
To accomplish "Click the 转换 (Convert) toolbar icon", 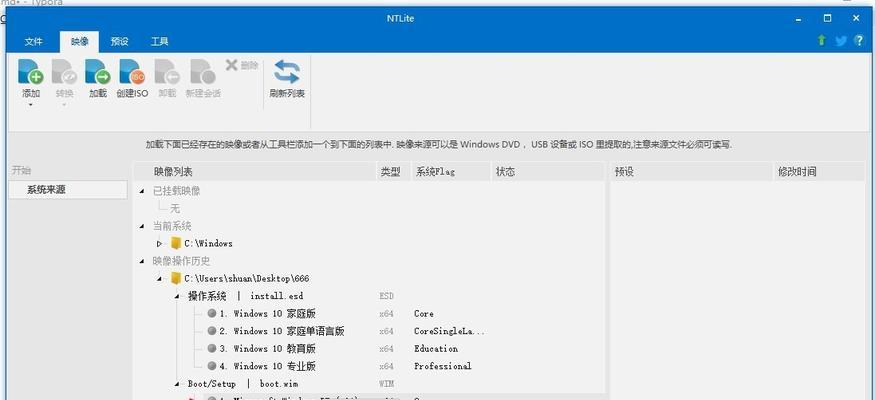I will click(64, 71).
